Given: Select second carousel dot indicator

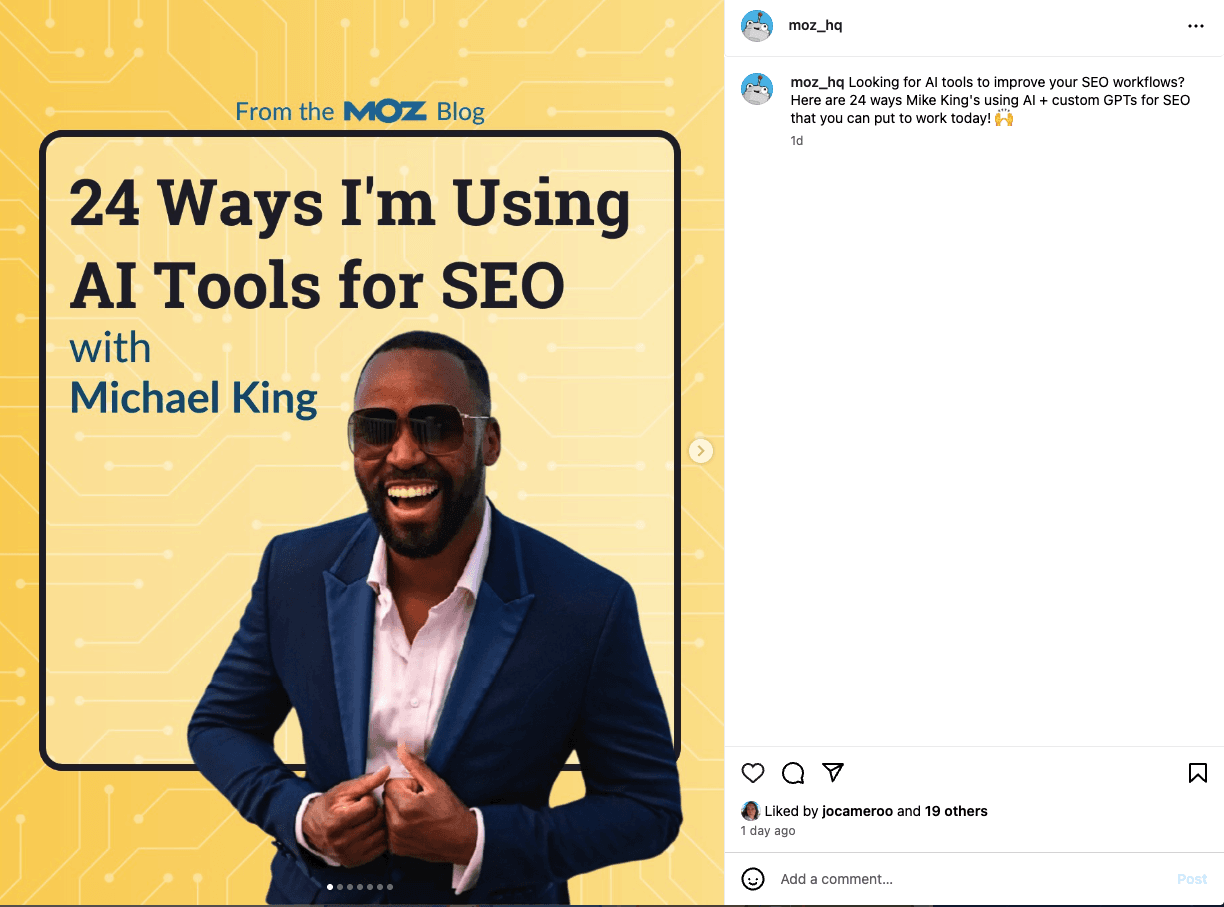Looking at the screenshot, I should click(340, 887).
